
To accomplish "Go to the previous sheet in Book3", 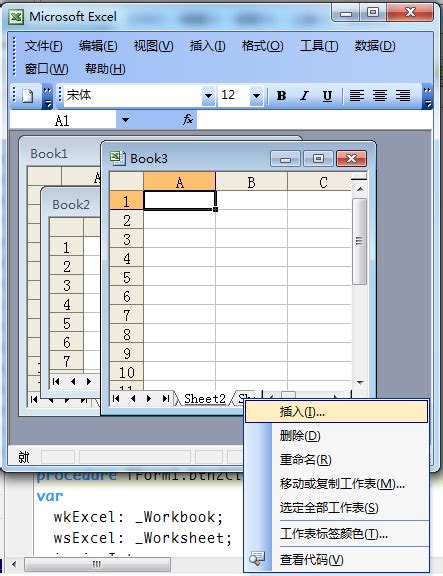I will (133, 399).
